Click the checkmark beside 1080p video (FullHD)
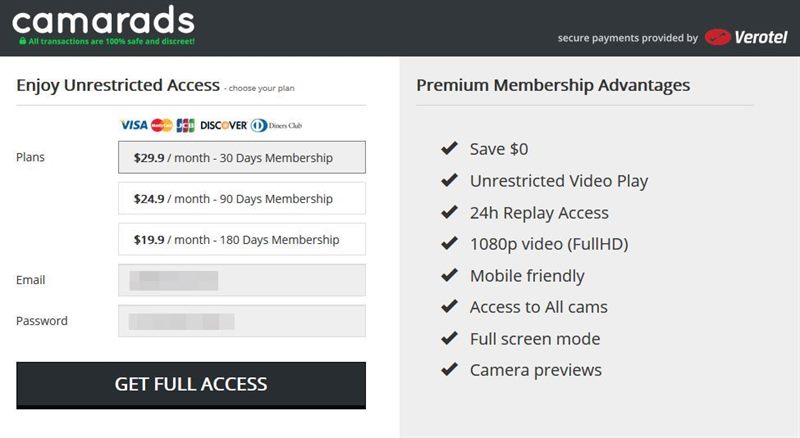Screen dimensions: 800x438 [449, 244]
